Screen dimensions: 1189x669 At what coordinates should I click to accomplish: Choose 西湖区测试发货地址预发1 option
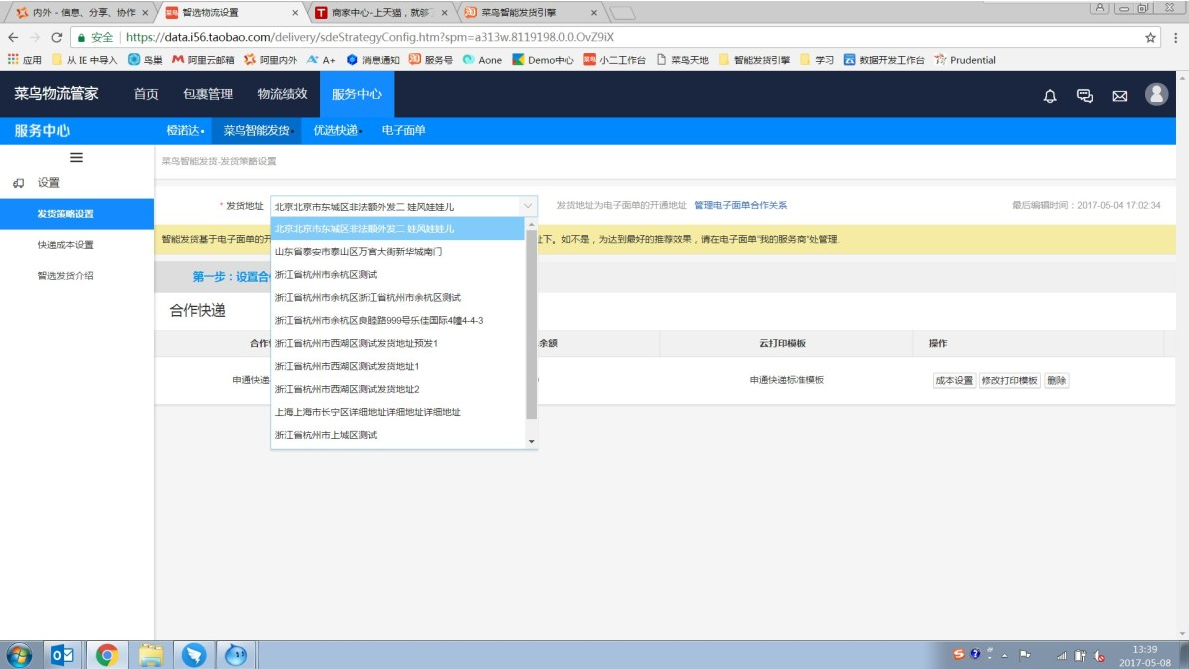[398, 343]
